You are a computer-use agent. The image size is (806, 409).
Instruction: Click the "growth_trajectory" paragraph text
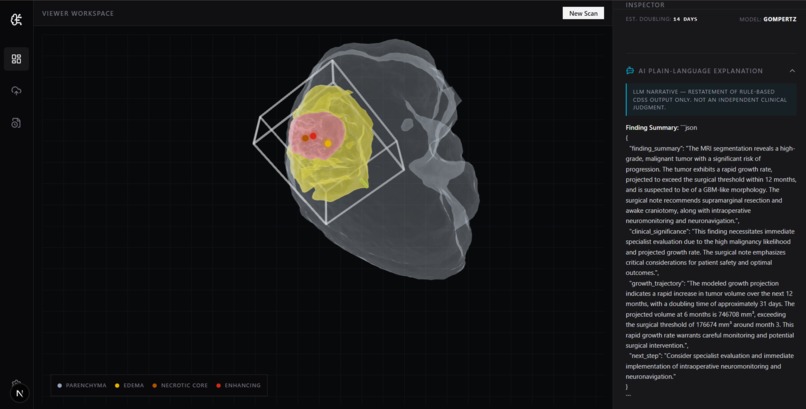tap(711, 314)
